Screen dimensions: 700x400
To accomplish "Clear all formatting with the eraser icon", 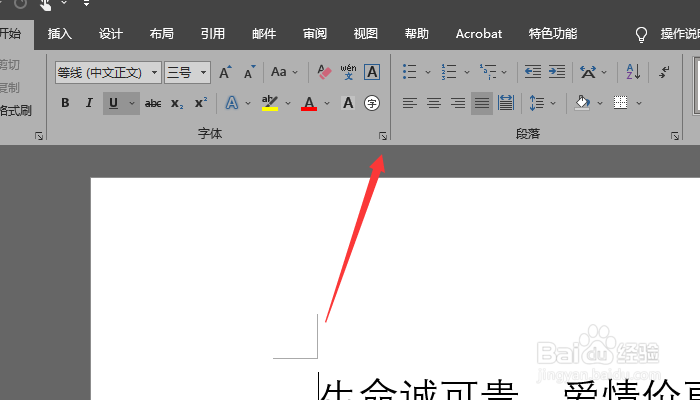I will (324, 72).
